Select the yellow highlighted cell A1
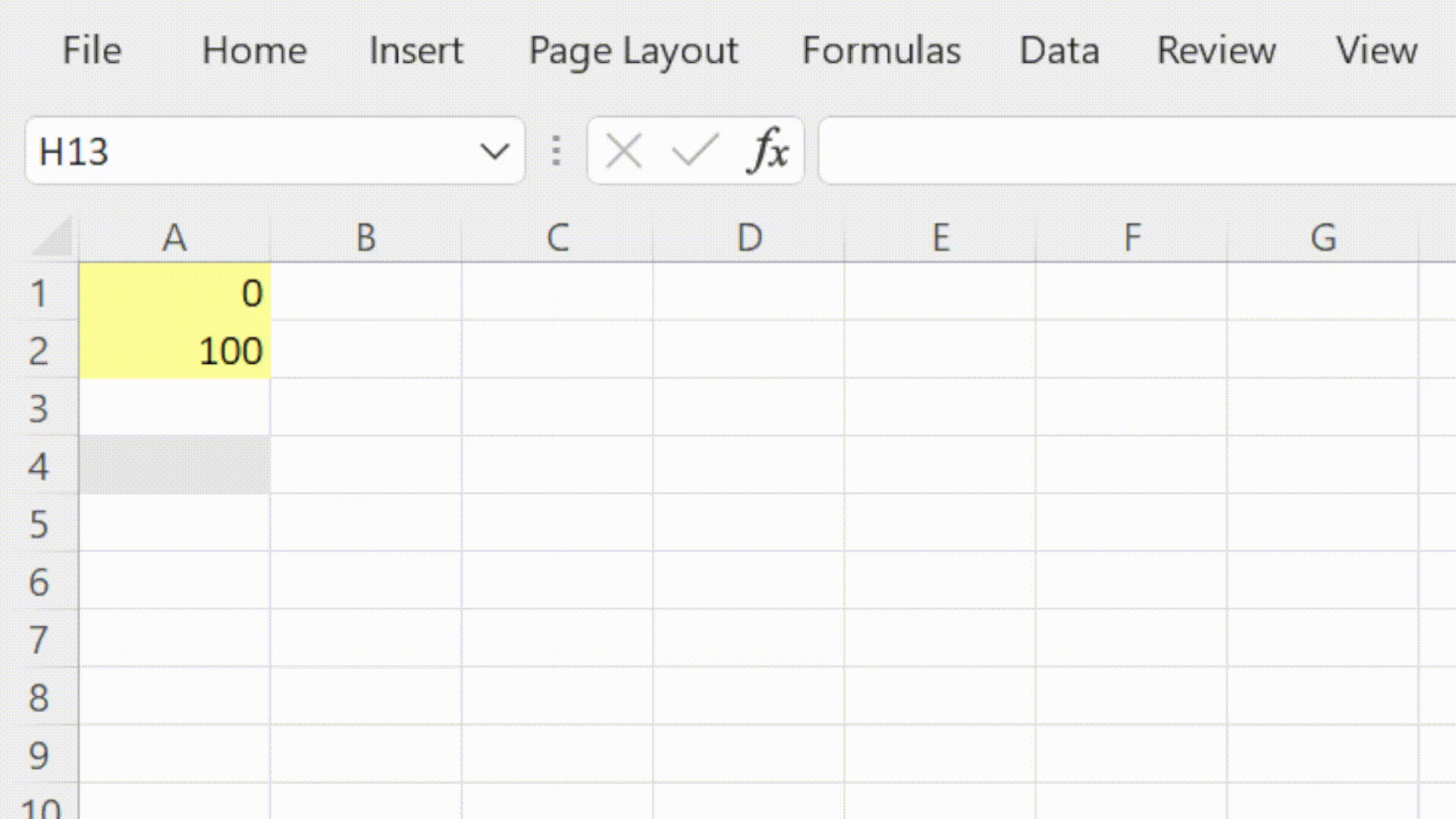This screenshot has height=819, width=1456. click(x=174, y=293)
